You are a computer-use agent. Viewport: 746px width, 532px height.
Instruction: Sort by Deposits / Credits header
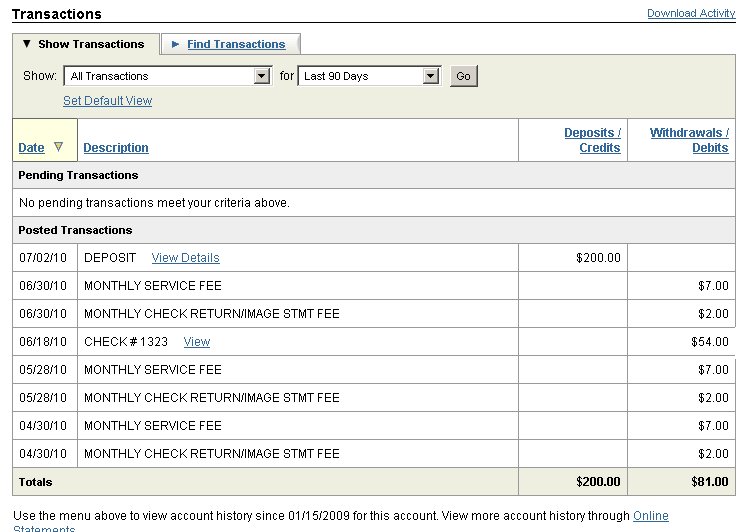click(x=592, y=140)
